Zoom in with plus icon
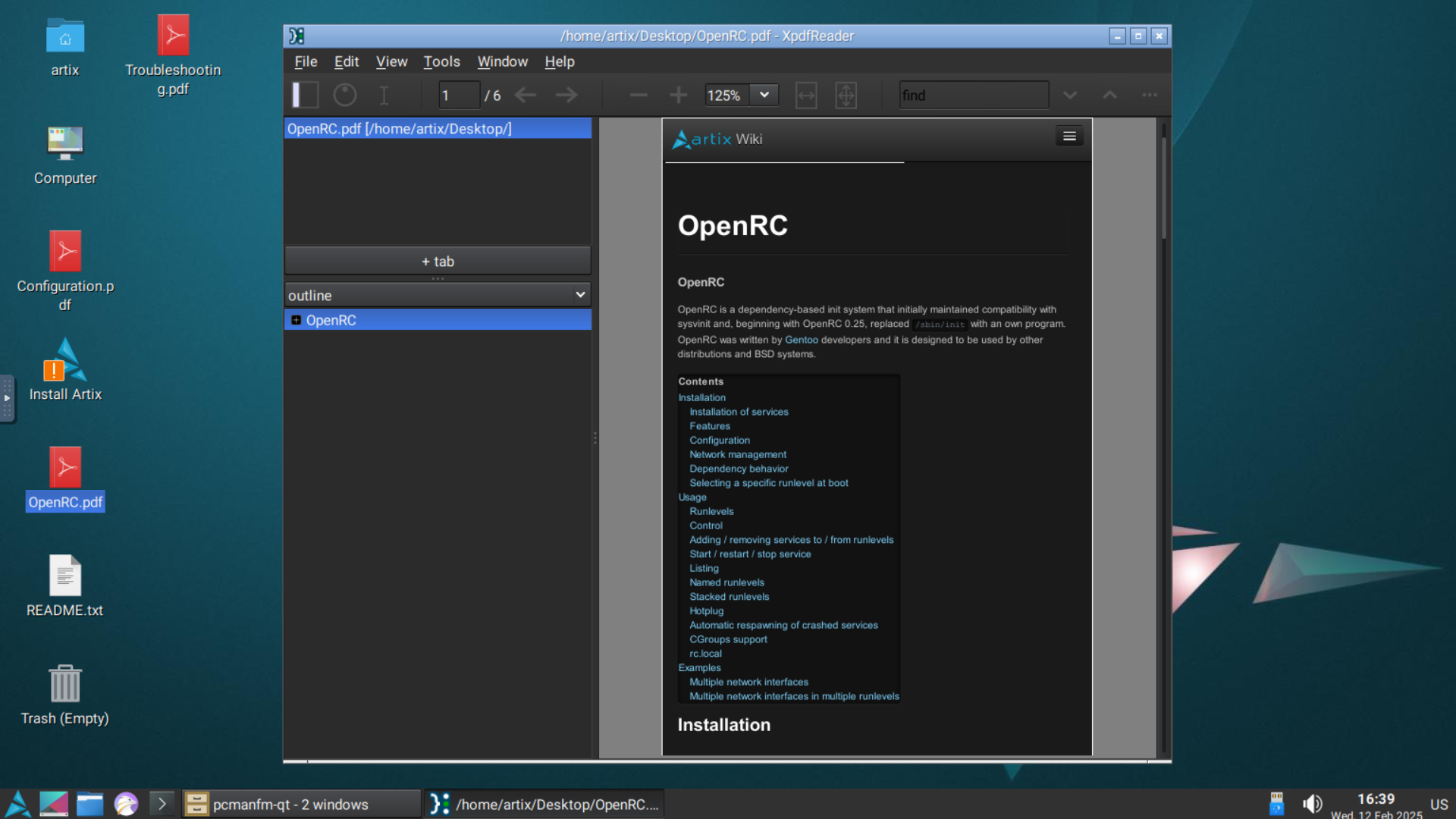 coord(679,95)
